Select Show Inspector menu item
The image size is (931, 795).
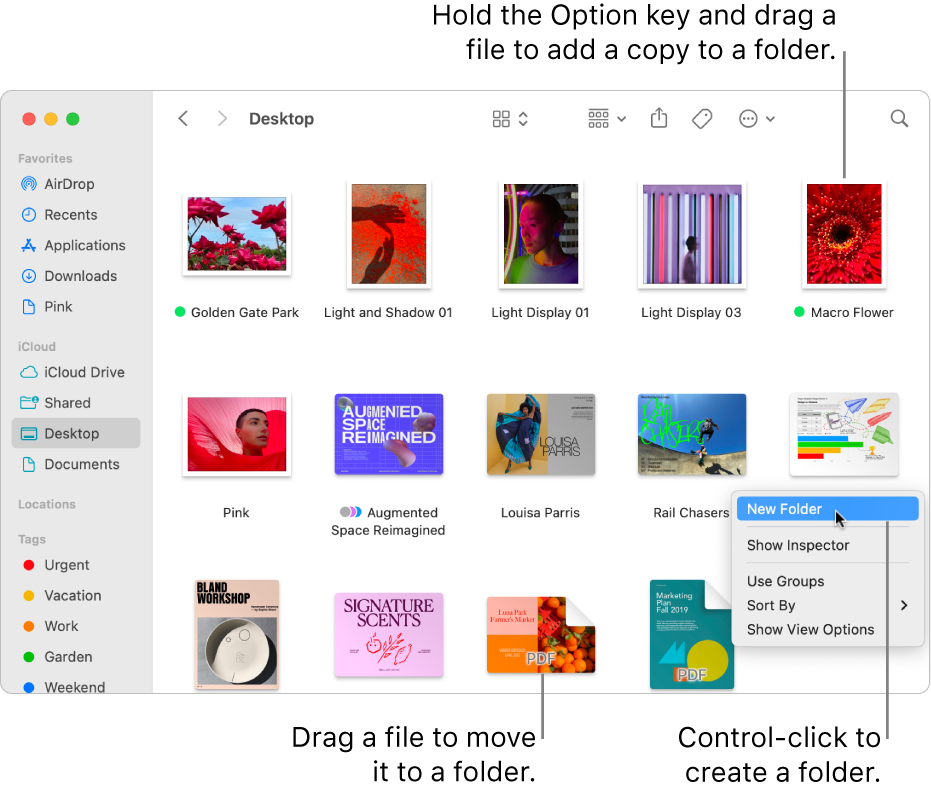pyautogui.click(x=798, y=545)
